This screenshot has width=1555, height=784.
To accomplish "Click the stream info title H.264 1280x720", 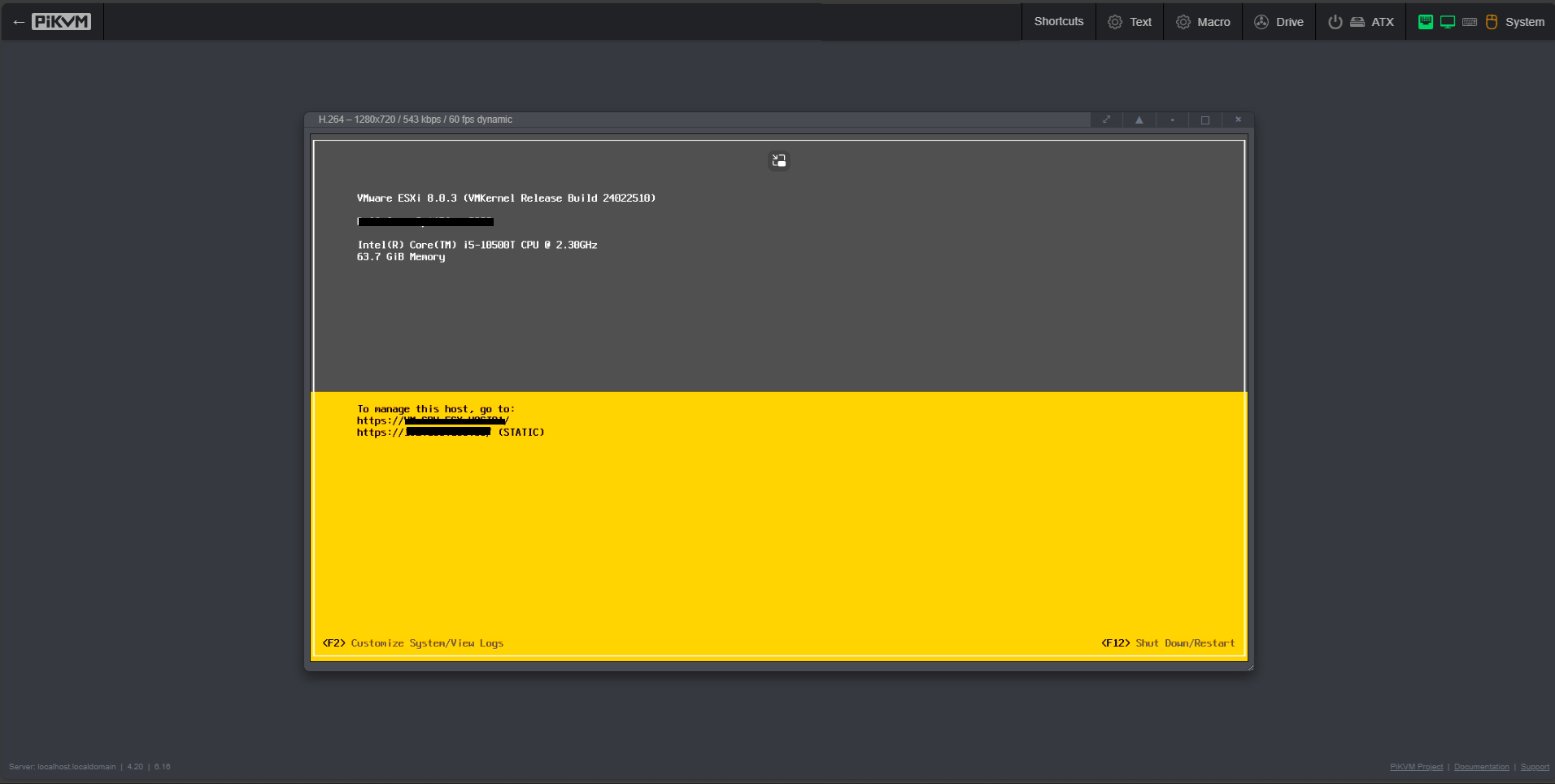I will click(416, 120).
